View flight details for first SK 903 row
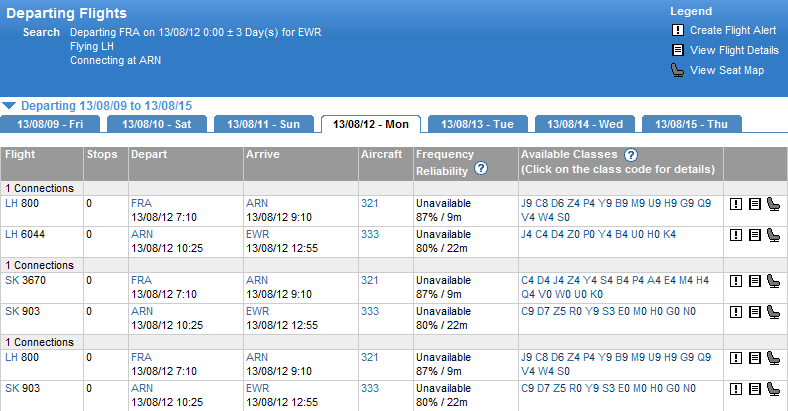 click(x=754, y=312)
